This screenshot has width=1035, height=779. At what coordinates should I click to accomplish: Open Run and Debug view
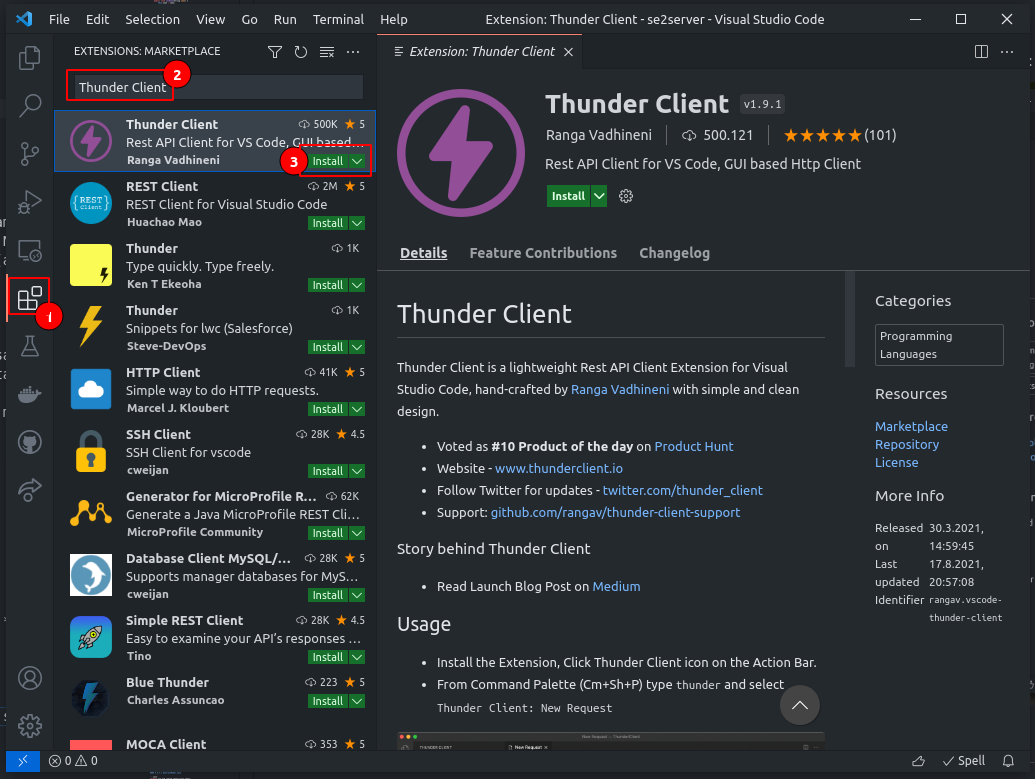(29, 202)
